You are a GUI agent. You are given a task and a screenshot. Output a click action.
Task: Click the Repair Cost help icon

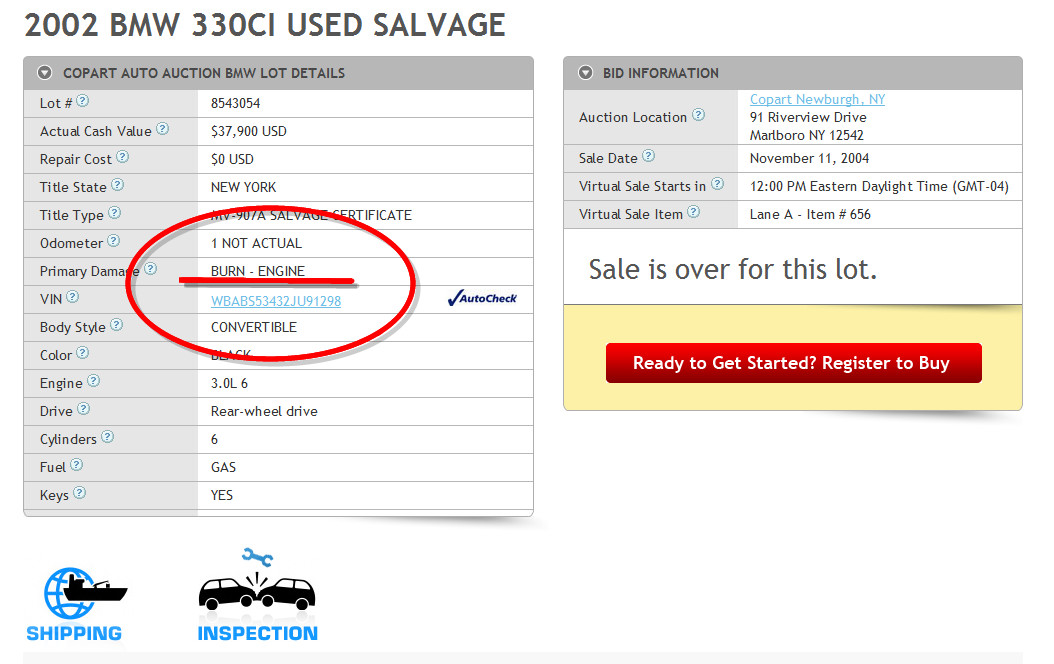tap(122, 157)
